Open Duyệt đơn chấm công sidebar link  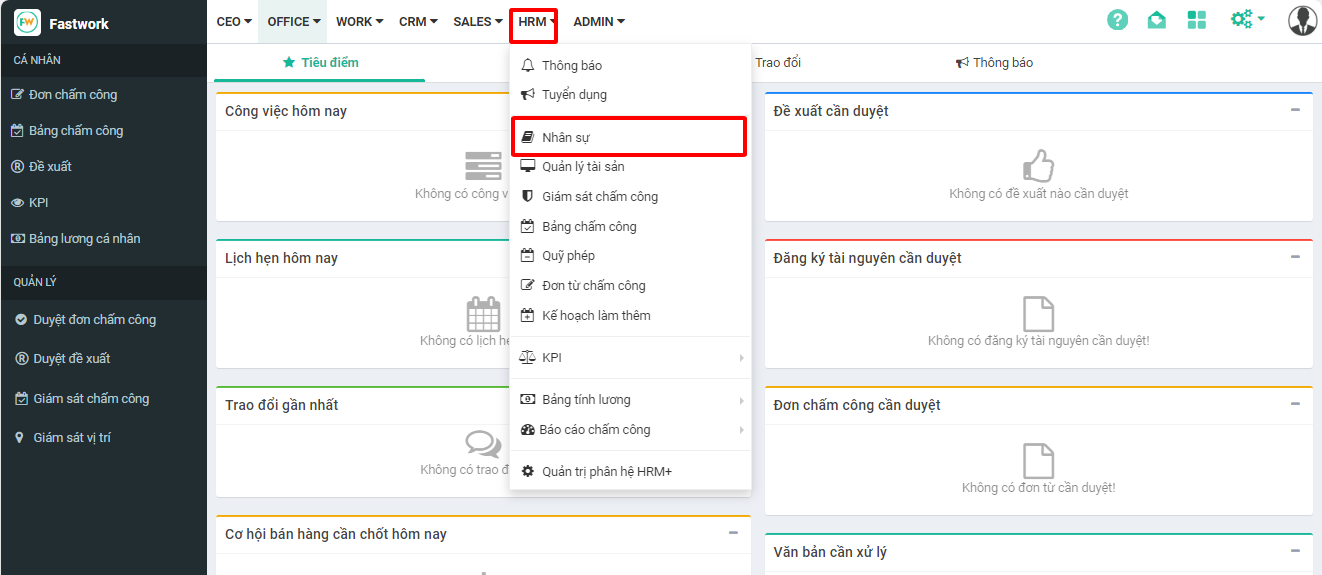tap(94, 320)
